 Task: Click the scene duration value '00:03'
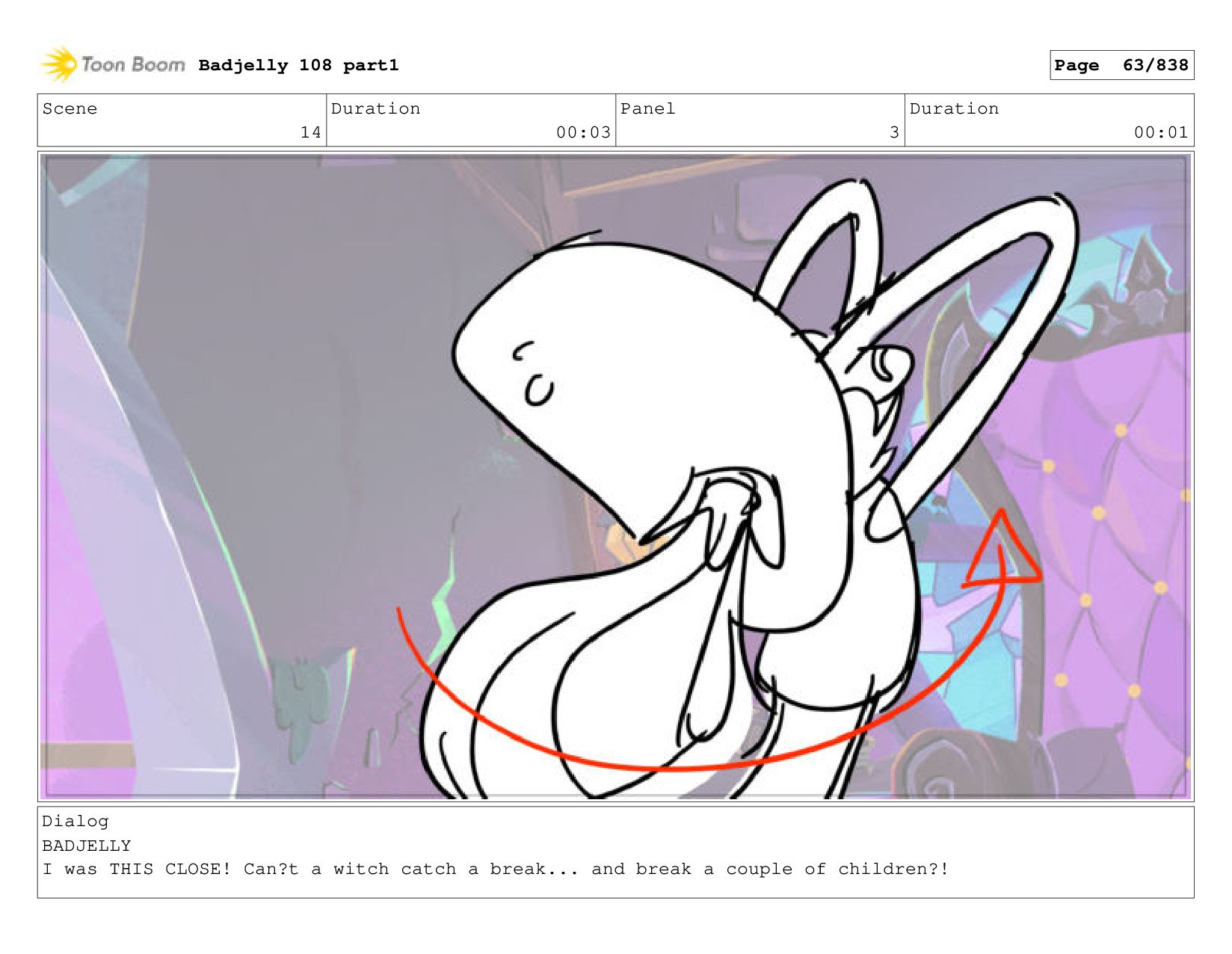(583, 132)
